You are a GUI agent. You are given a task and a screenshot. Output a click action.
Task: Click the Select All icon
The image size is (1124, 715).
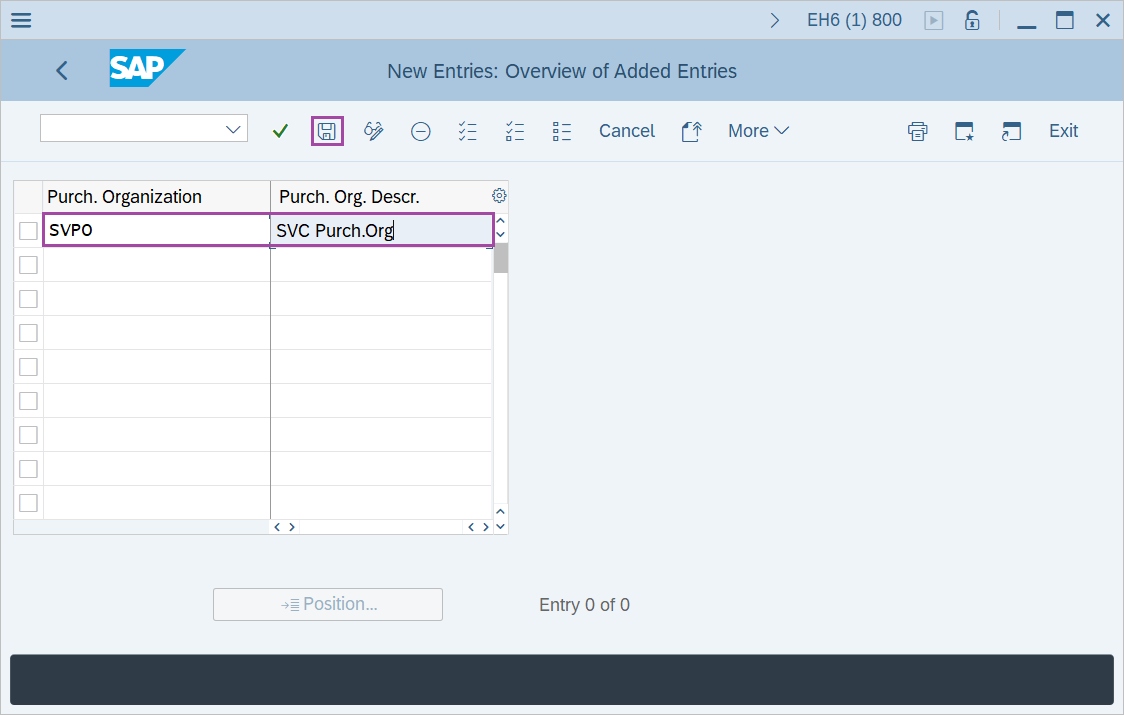pyautogui.click(x=467, y=131)
